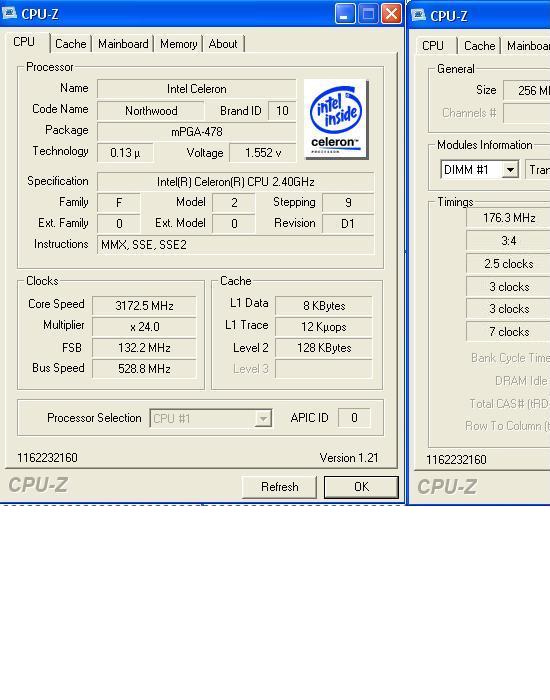Open the Cache tab in second window

(x=479, y=46)
